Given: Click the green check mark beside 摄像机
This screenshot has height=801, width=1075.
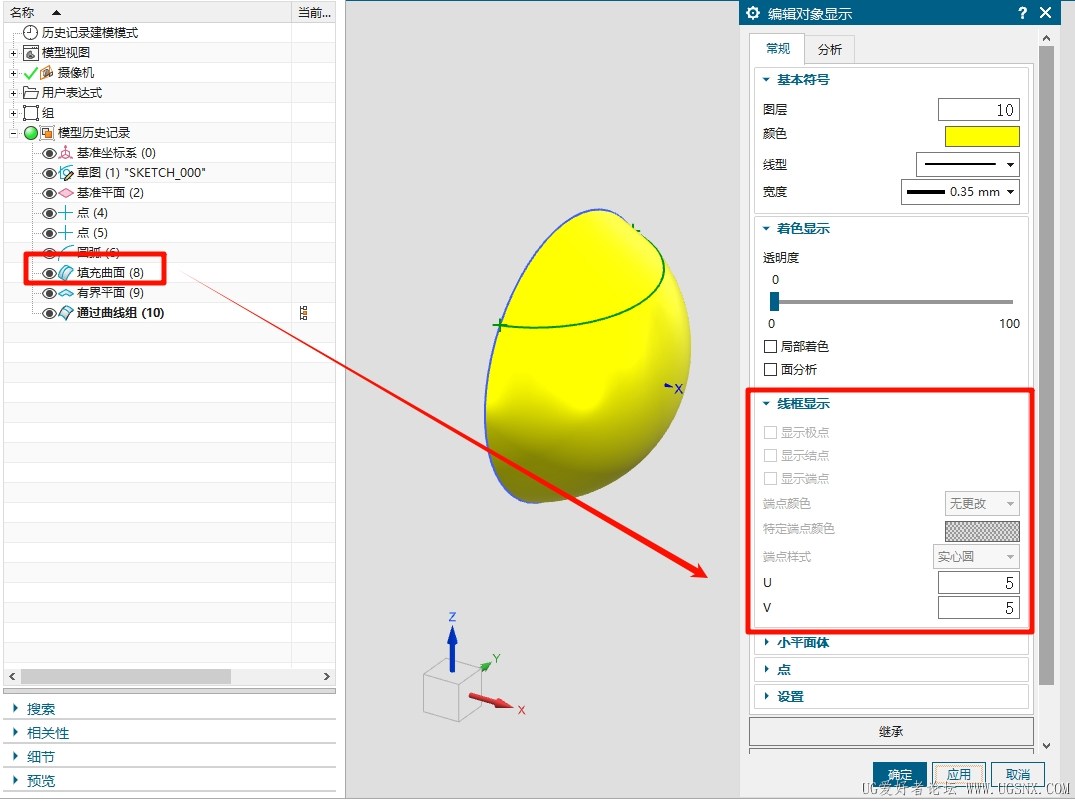Looking at the screenshot, I should 31,73.
